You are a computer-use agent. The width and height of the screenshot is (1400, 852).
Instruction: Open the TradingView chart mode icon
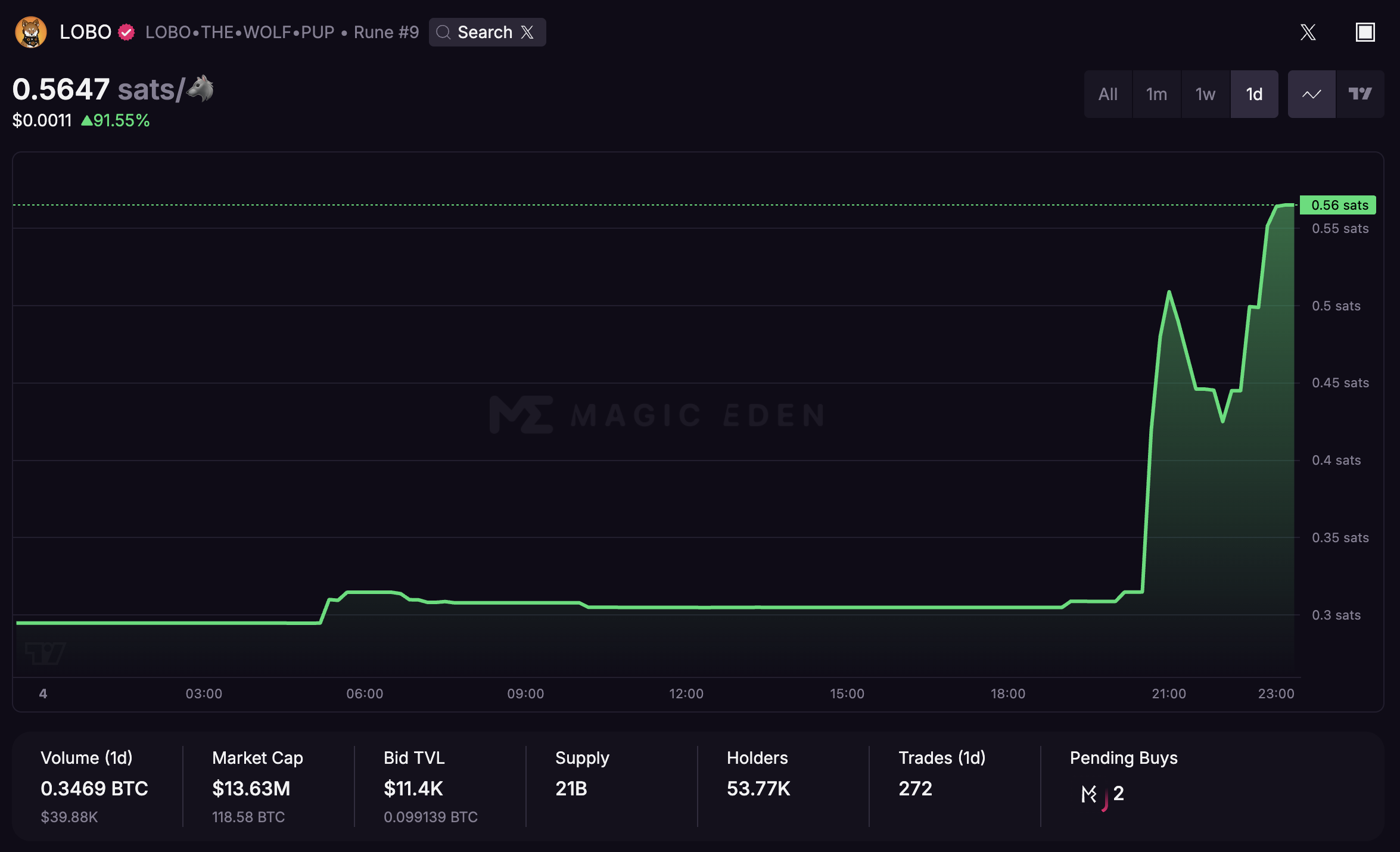(x=1360, y=94)
